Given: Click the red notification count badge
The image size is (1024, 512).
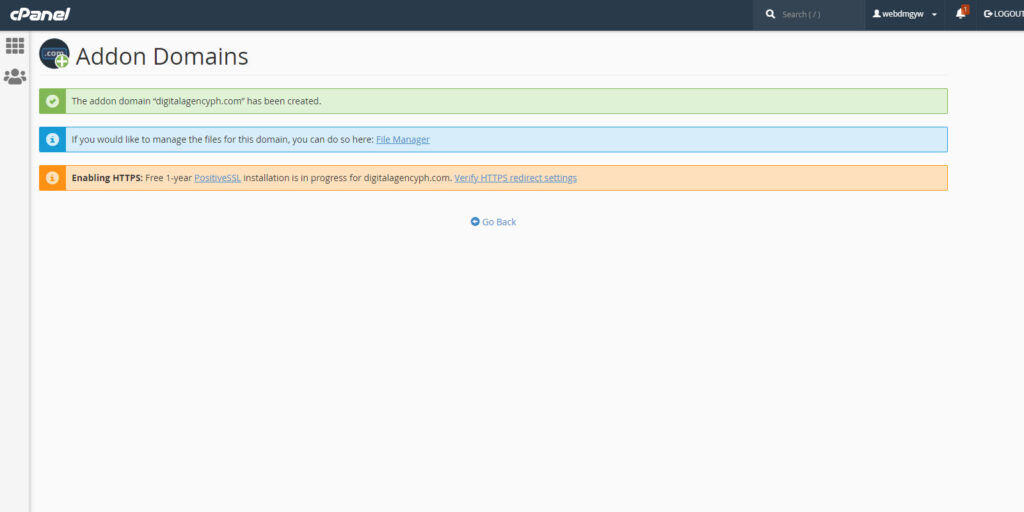Looking at the screenshot, I should [965, 10].
